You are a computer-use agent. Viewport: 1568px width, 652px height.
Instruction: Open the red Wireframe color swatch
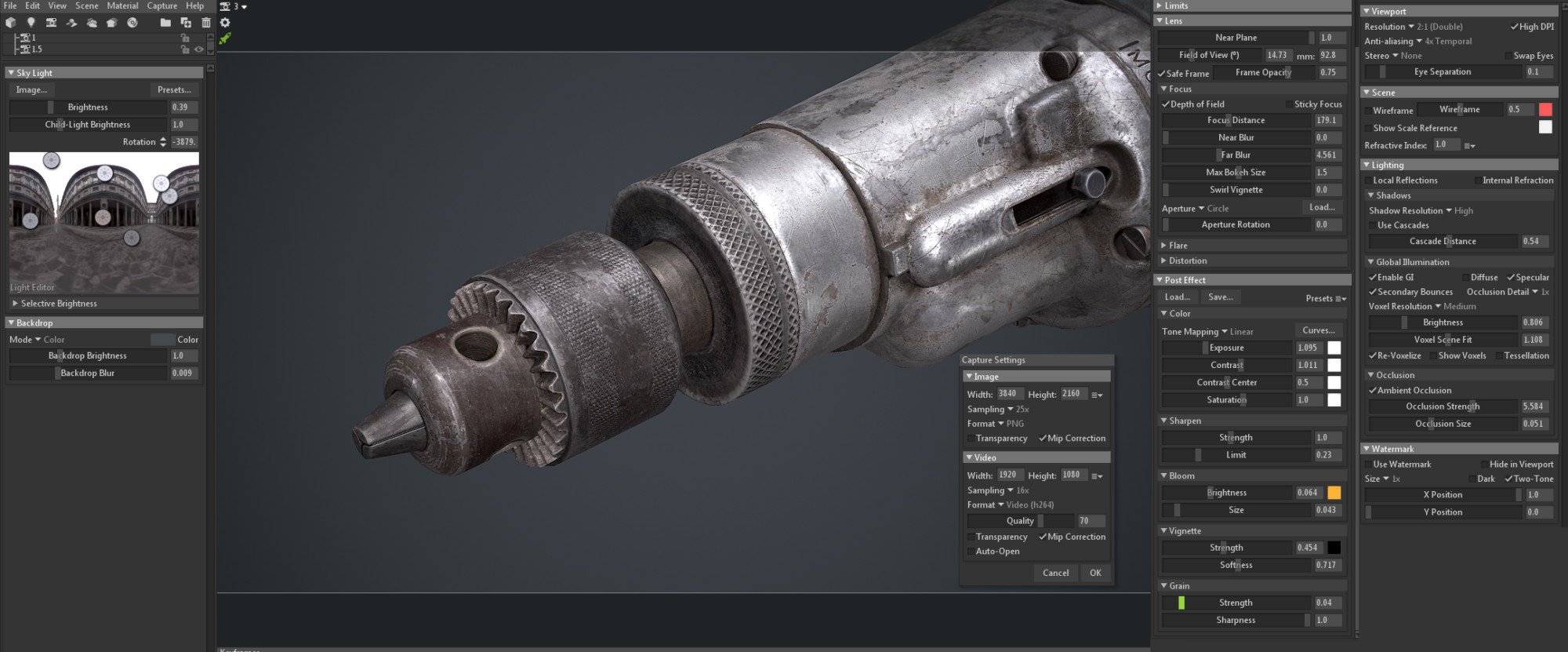pos(1545,110)
